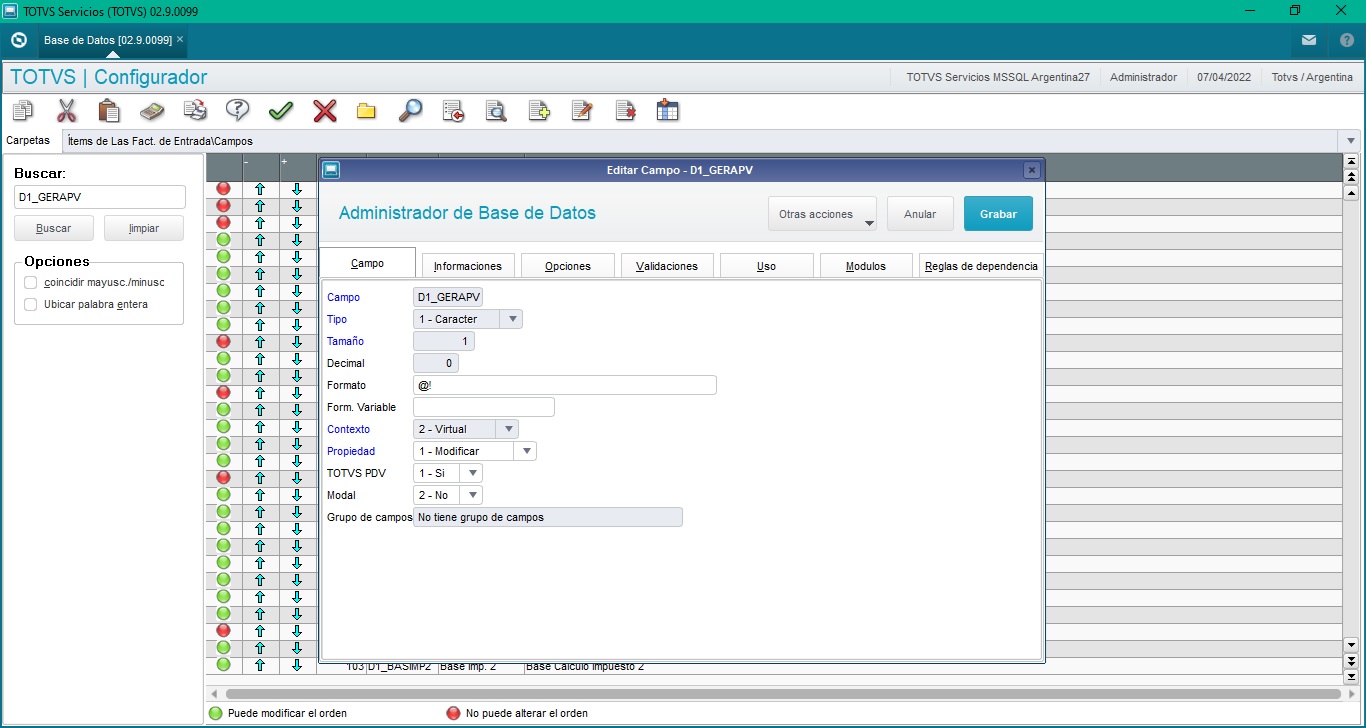Click the window icon in Editar Campo title bar
1366x728 pixels.
tap(331, 170)
